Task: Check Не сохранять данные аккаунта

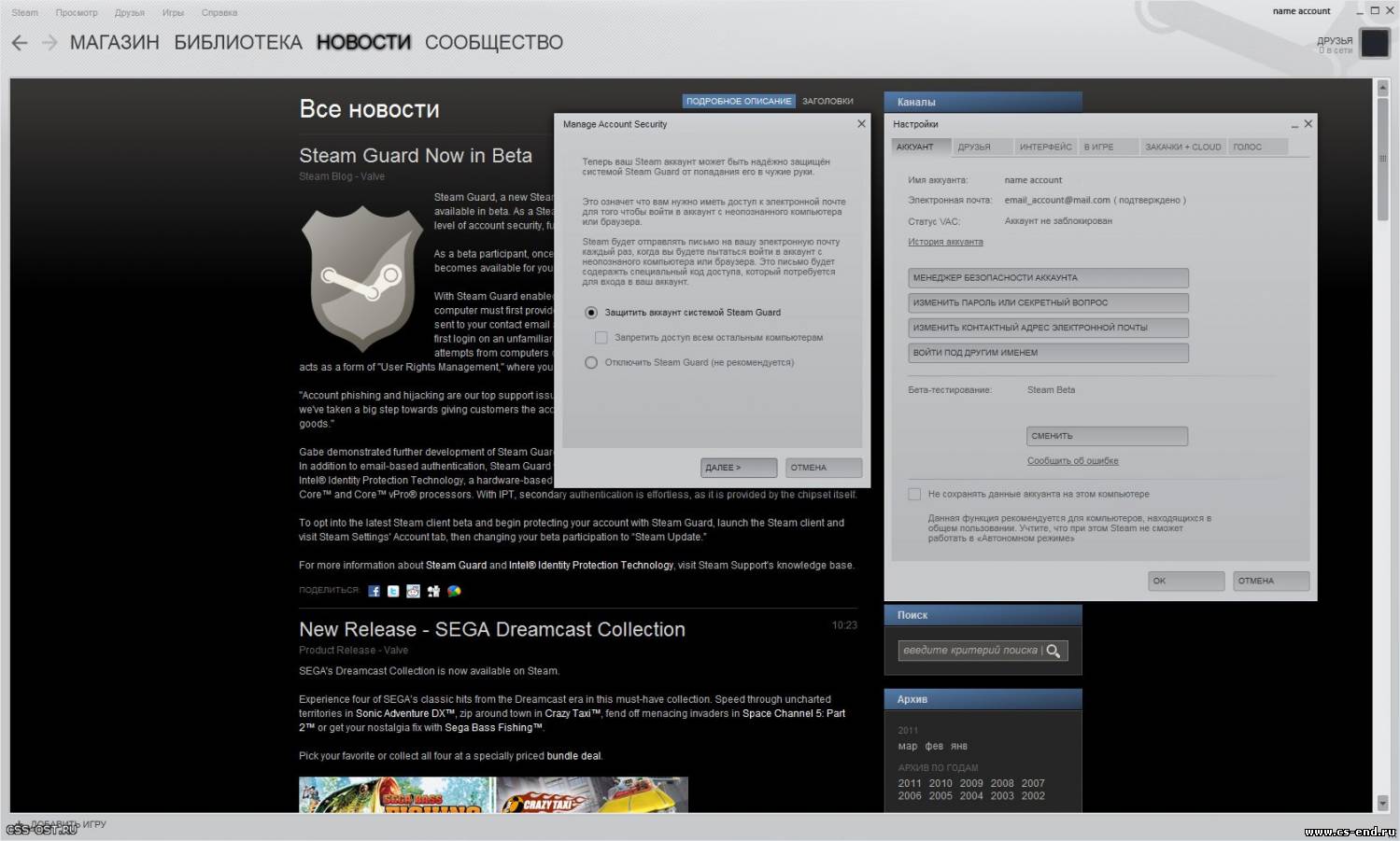Action: pos(914,494)
